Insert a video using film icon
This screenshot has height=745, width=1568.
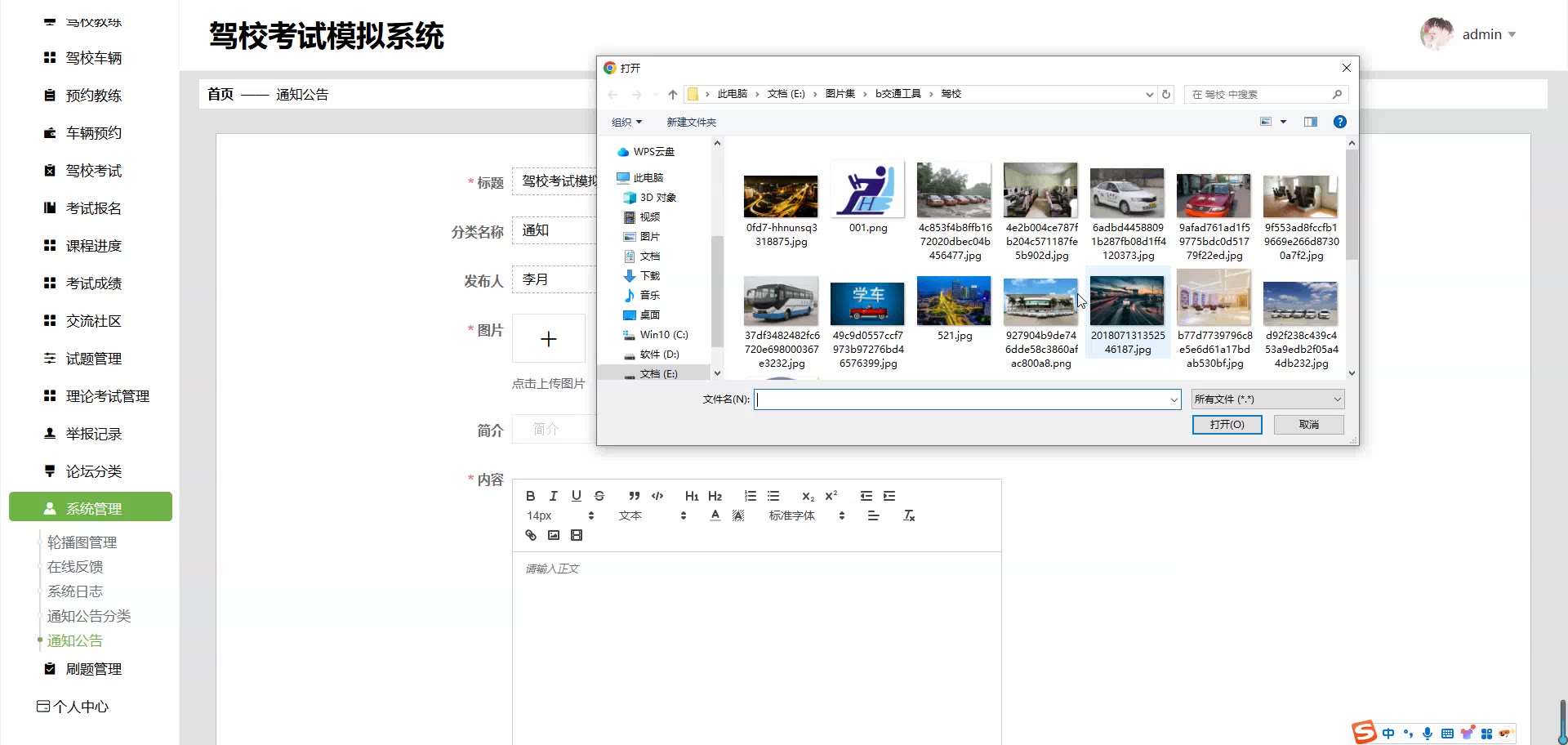pos(577,535)
